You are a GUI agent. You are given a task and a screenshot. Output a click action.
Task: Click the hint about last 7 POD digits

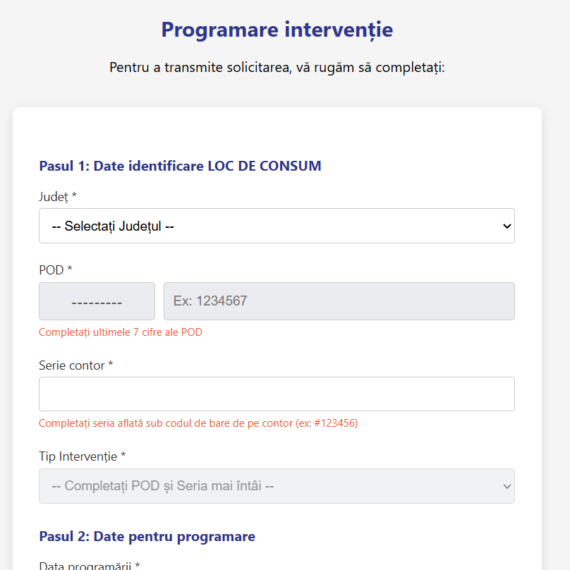(x=120, y=332)
